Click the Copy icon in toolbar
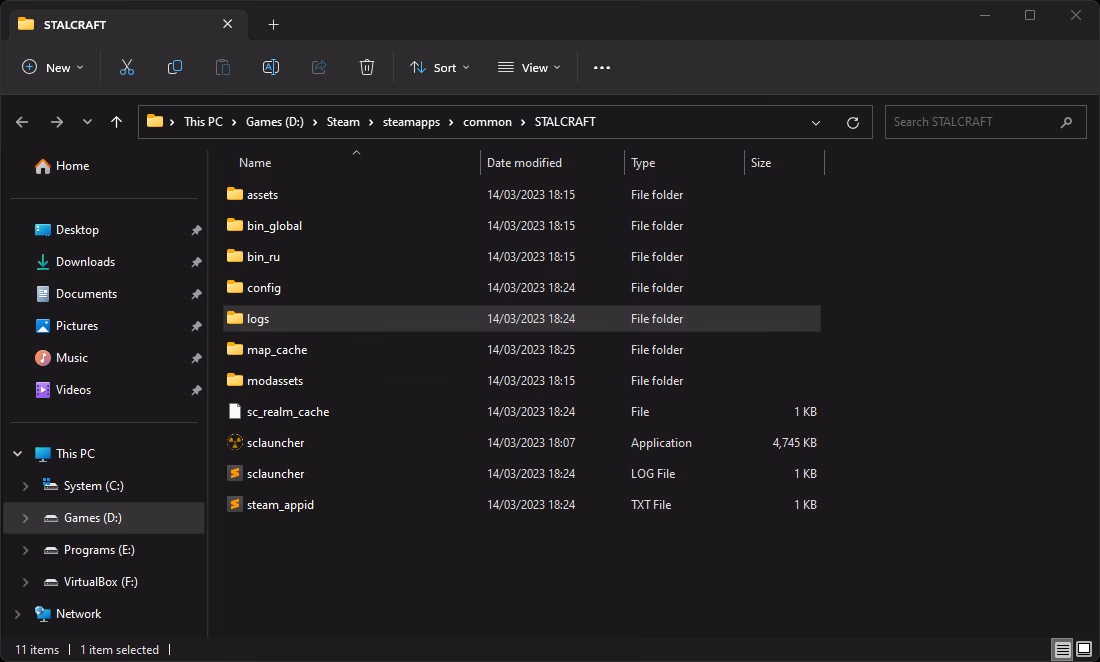This screenshot has width=1100, height=662. [x=175, y=67]
